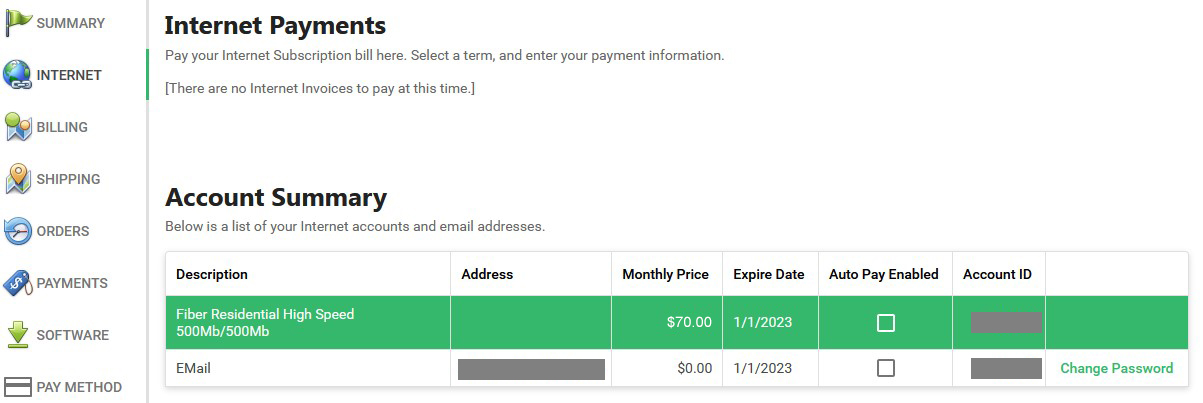Open the PAY METHOD menu item

coord(79,387)
